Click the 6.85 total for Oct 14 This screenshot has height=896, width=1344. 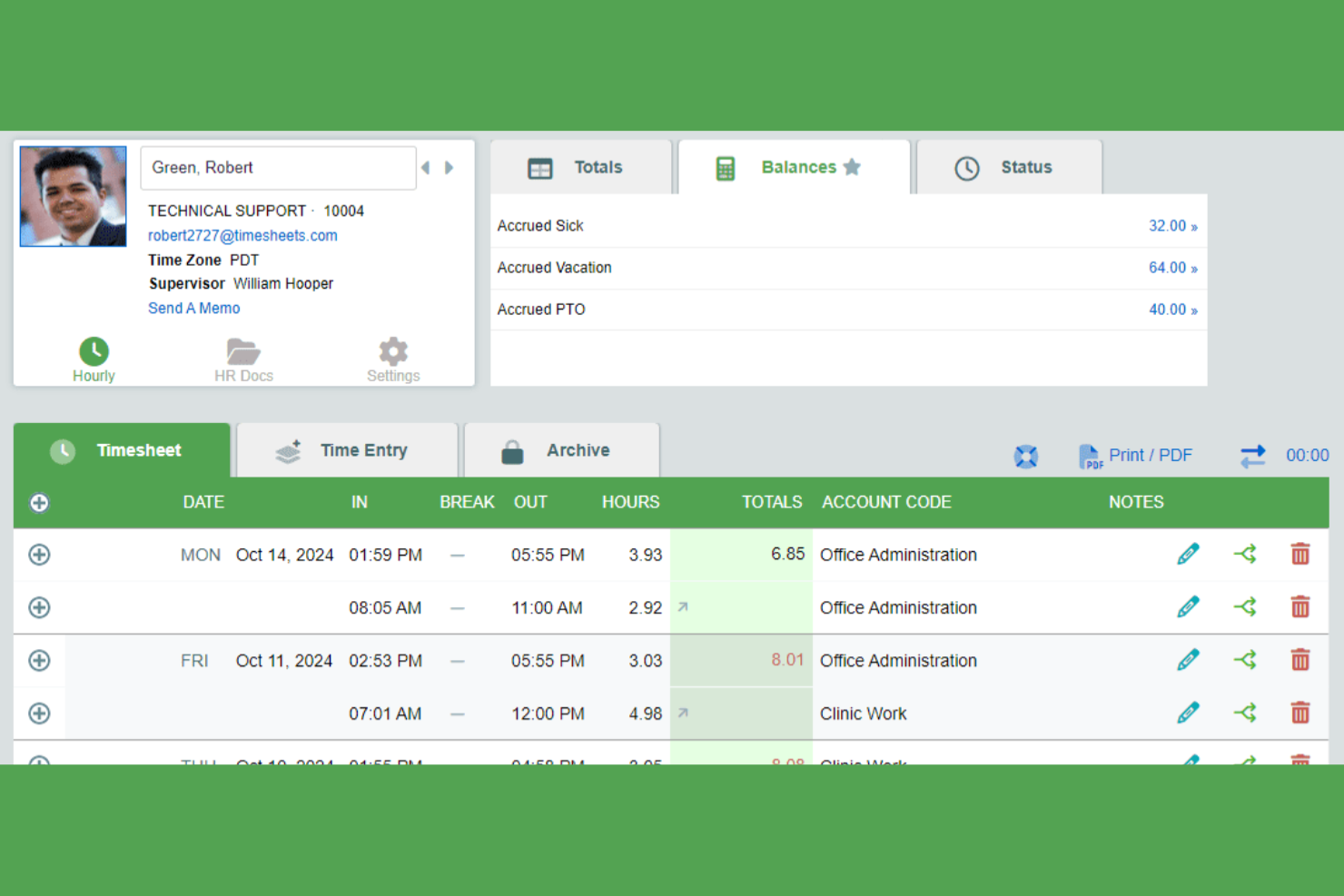[x=787, y=554]
